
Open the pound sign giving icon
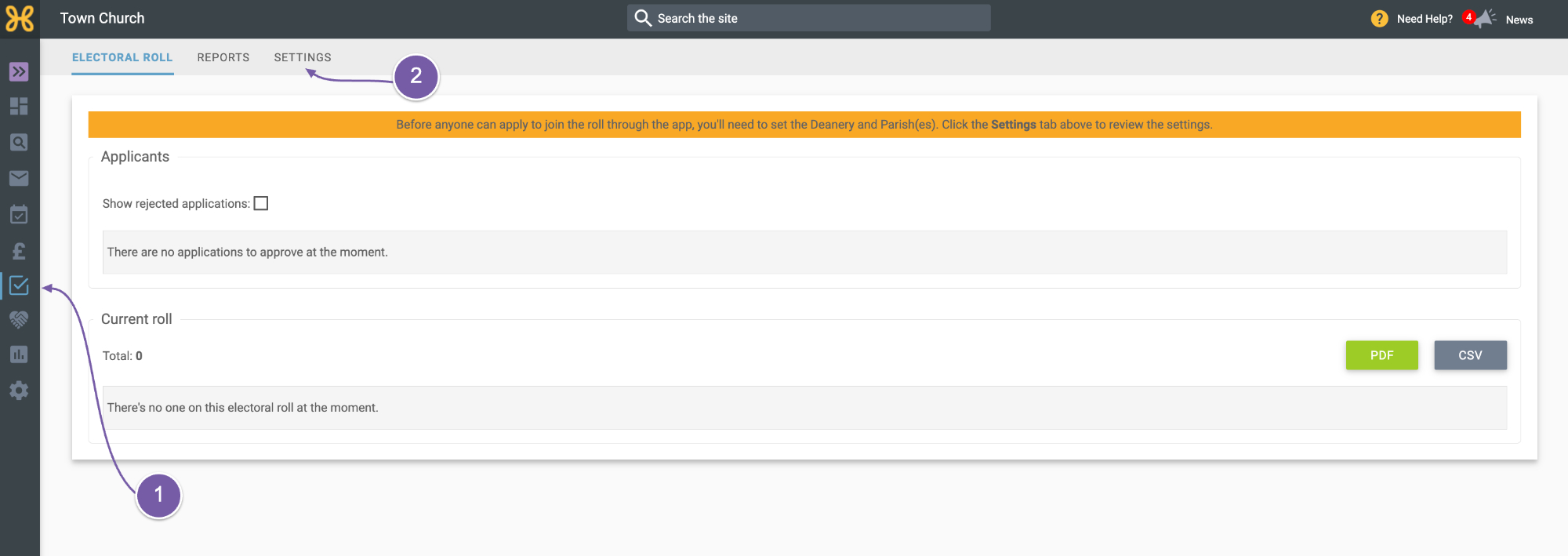pos(19,251)
